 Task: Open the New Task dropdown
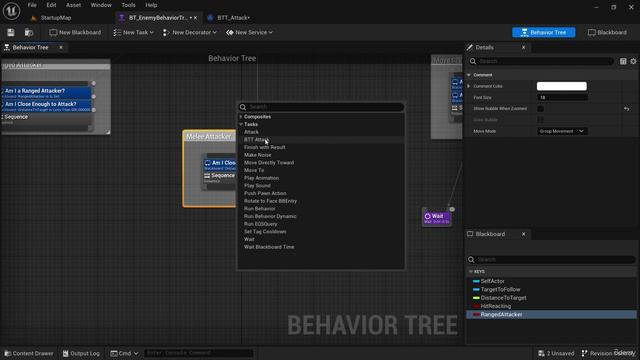click(133, 32)
